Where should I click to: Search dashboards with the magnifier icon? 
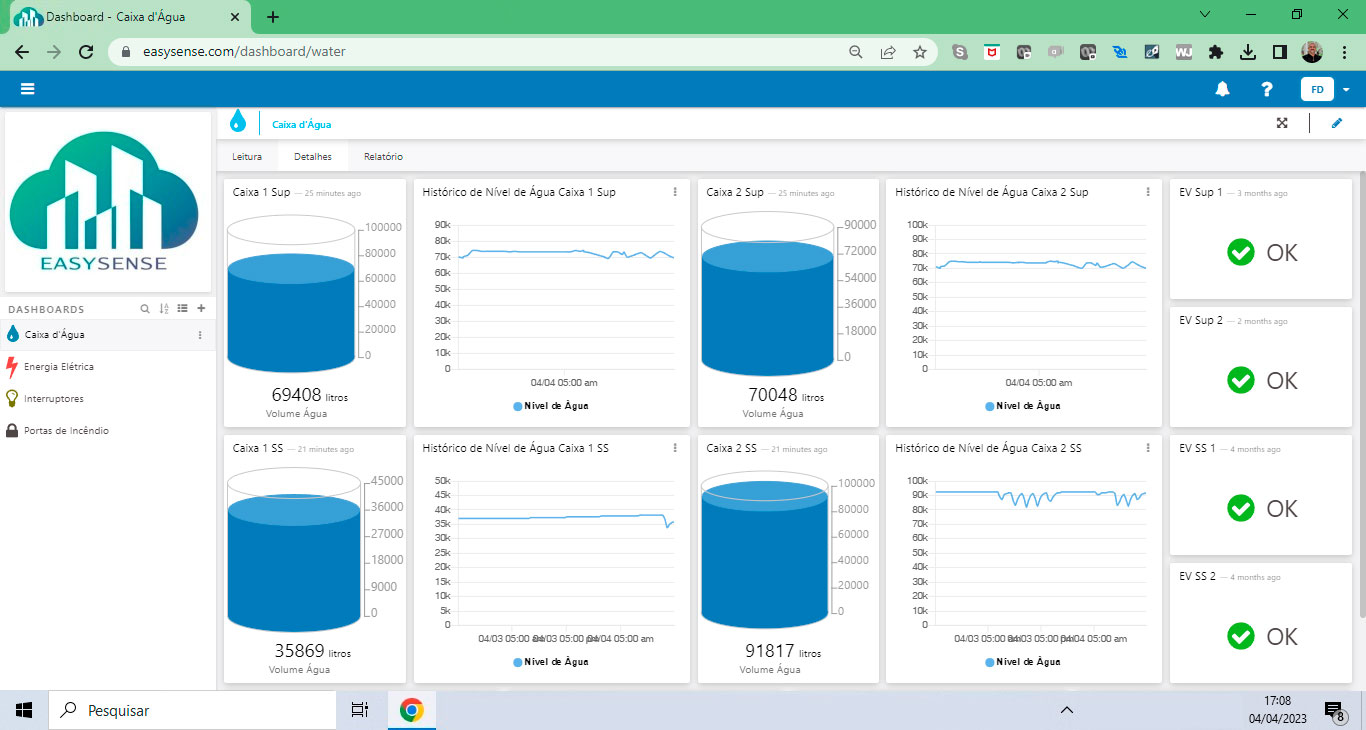[x=145, y=309]
